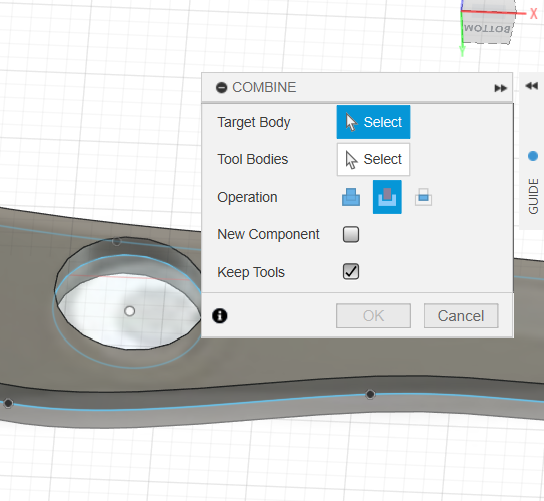Select the center point of the hole
The width and height of the screenshot is (544, 501).
[x=130, y=311]
